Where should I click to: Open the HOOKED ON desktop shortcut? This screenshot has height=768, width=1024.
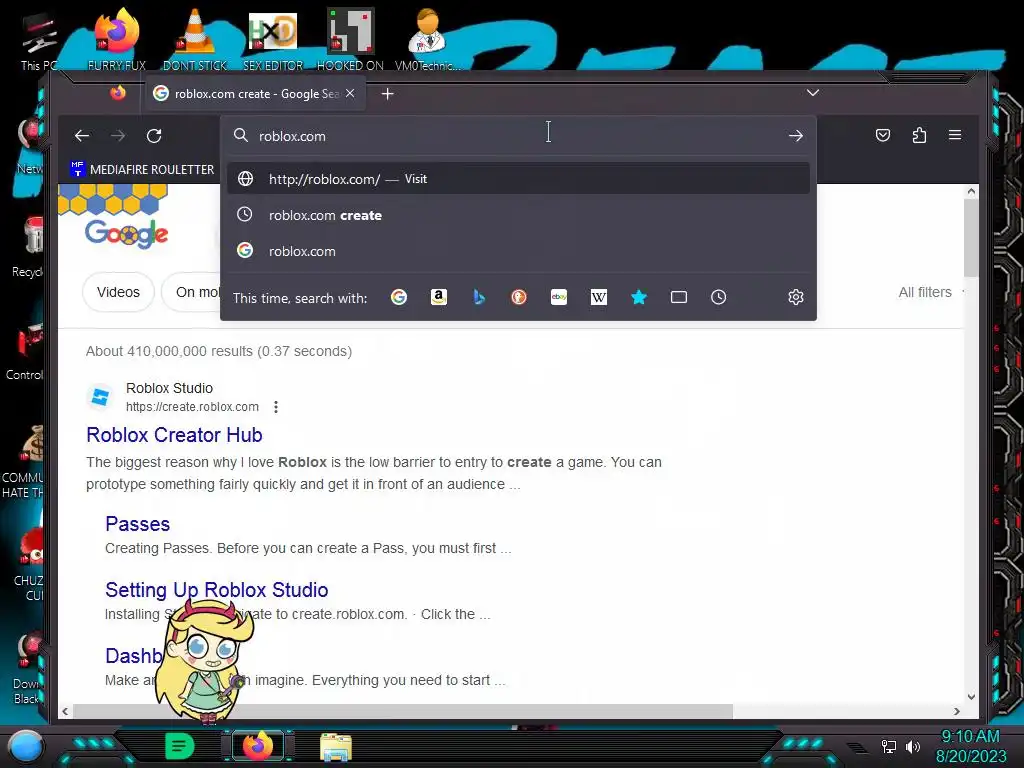tap(350, 40)
